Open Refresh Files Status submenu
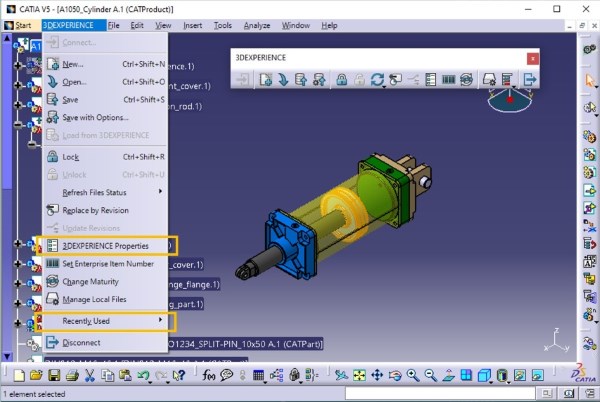 105,192
